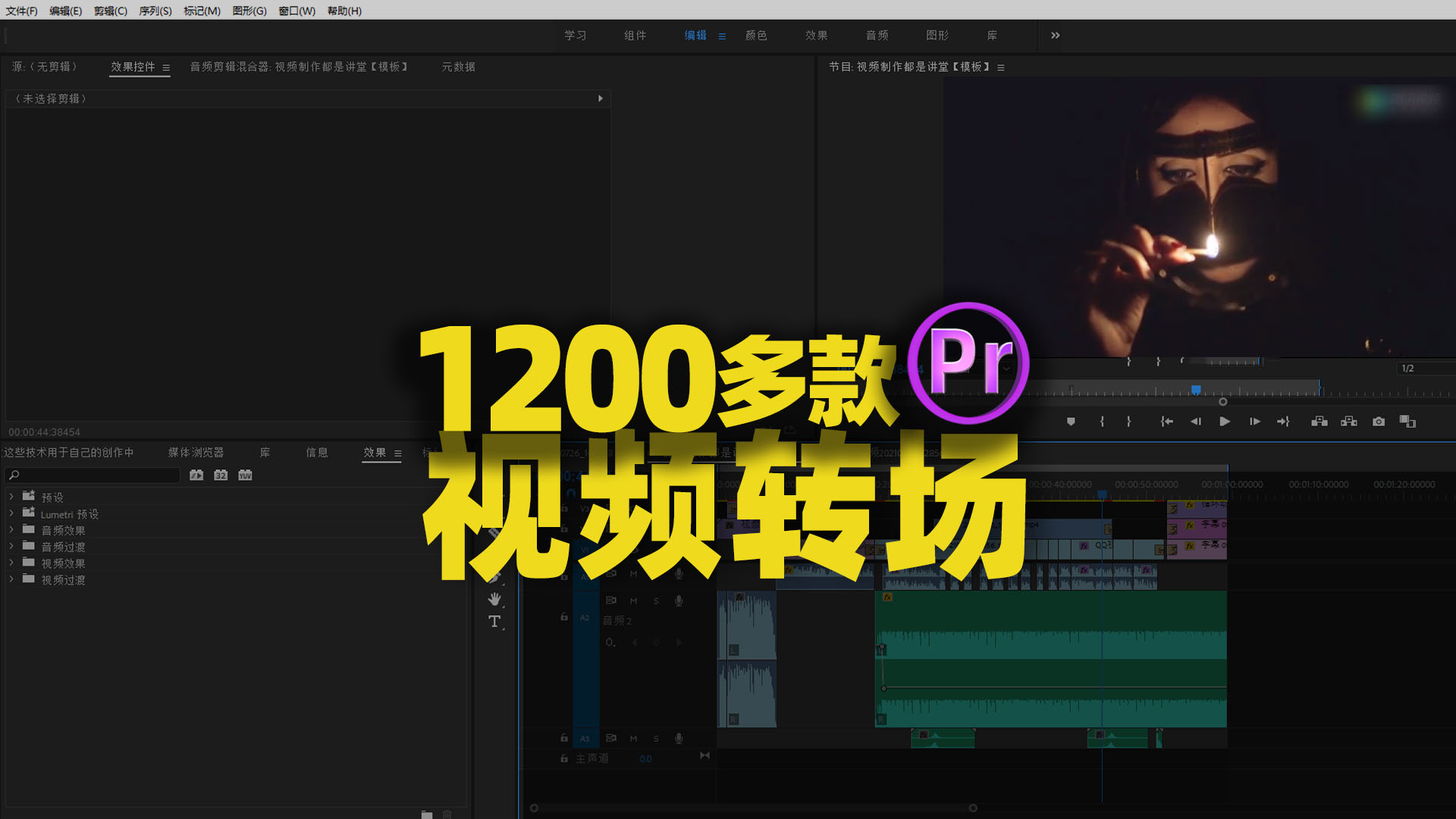Go to In point
Viewport: 1456px width, 819px height.
point(1167,422)
